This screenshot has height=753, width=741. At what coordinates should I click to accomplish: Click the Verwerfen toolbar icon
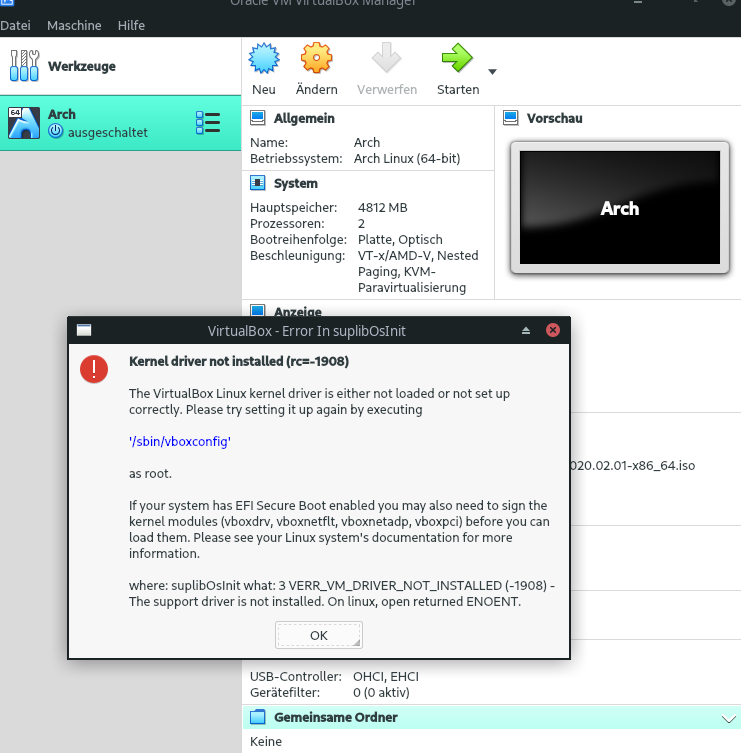(x=386, y=60)
